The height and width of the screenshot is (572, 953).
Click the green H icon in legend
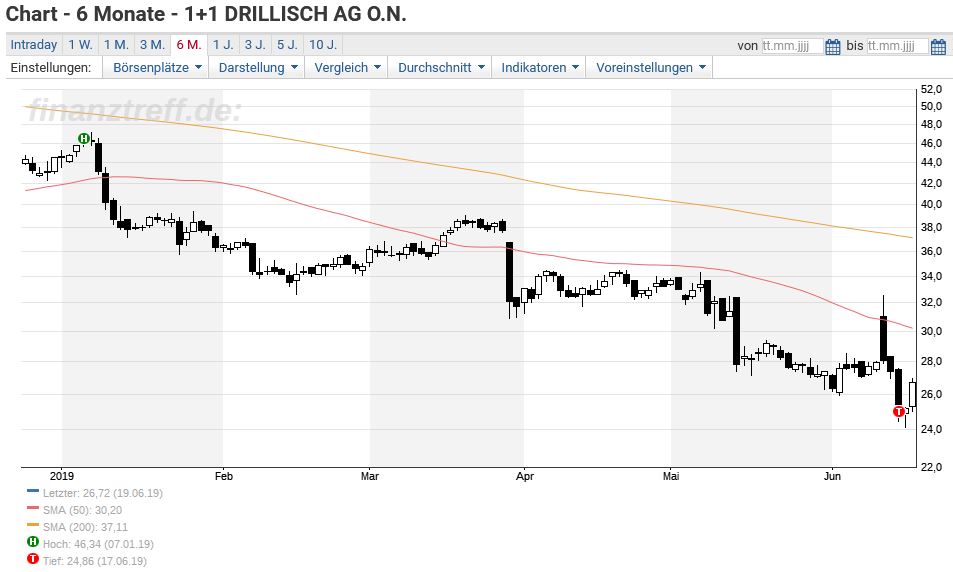point(33,542)
